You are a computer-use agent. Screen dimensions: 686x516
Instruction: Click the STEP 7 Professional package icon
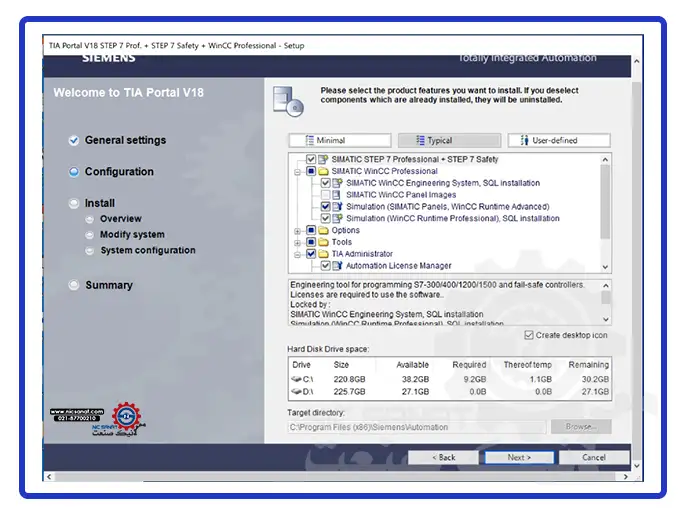(x=323, y=159)
